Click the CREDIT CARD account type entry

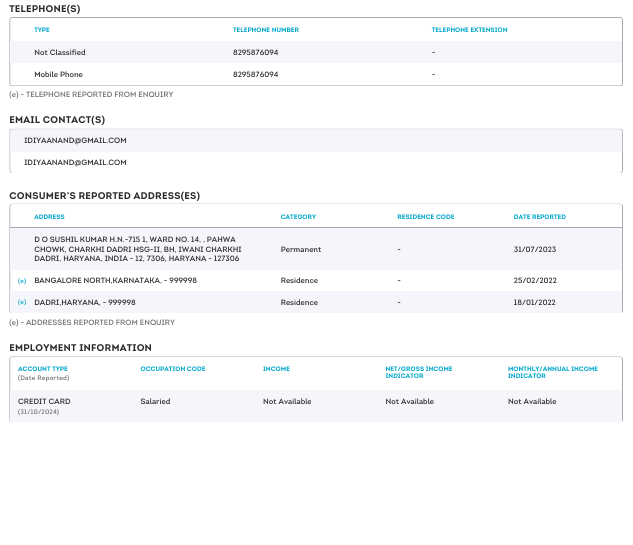tap(44, 401)
